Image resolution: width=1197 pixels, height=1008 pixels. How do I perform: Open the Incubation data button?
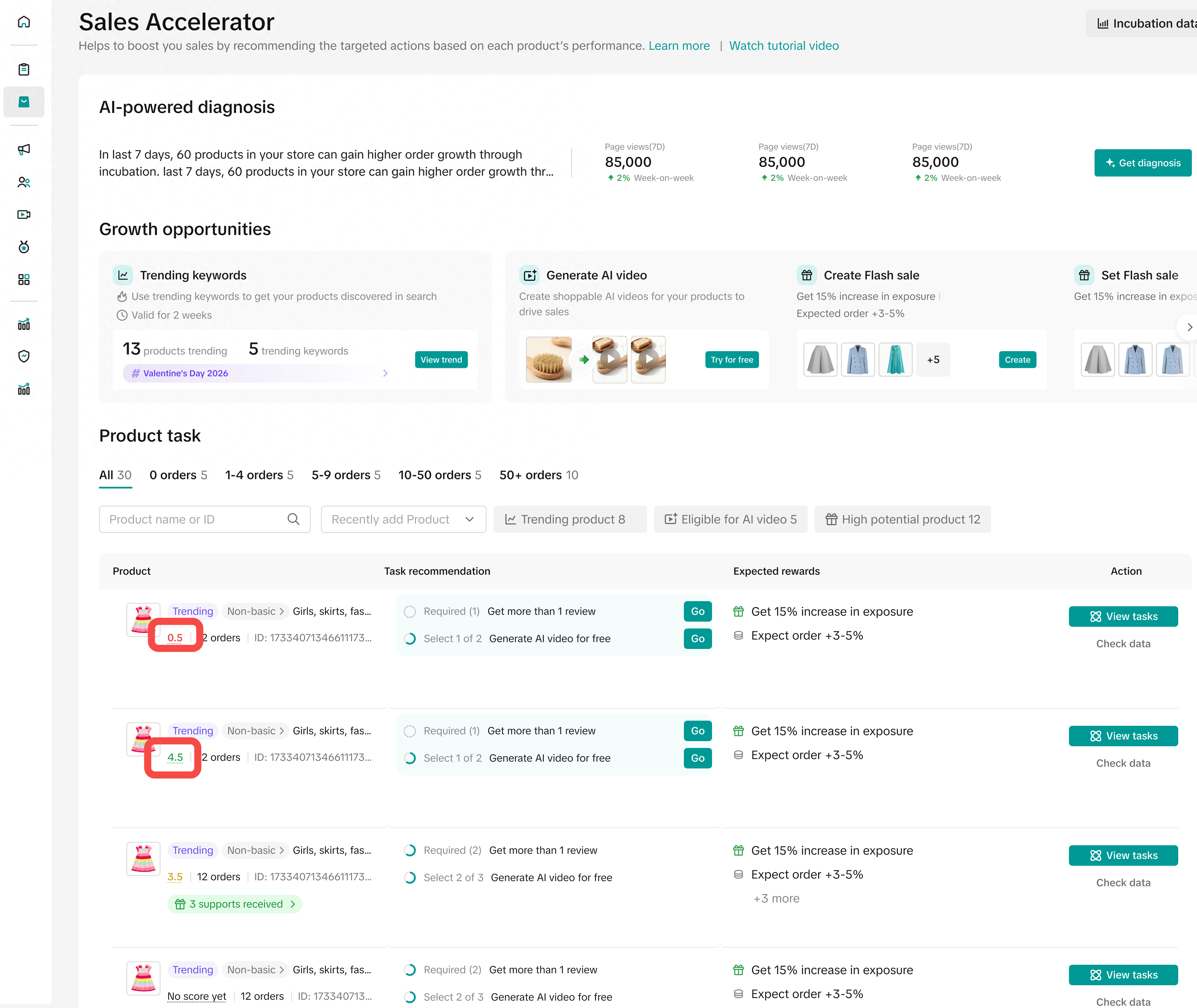click(x=1142, y=23)
